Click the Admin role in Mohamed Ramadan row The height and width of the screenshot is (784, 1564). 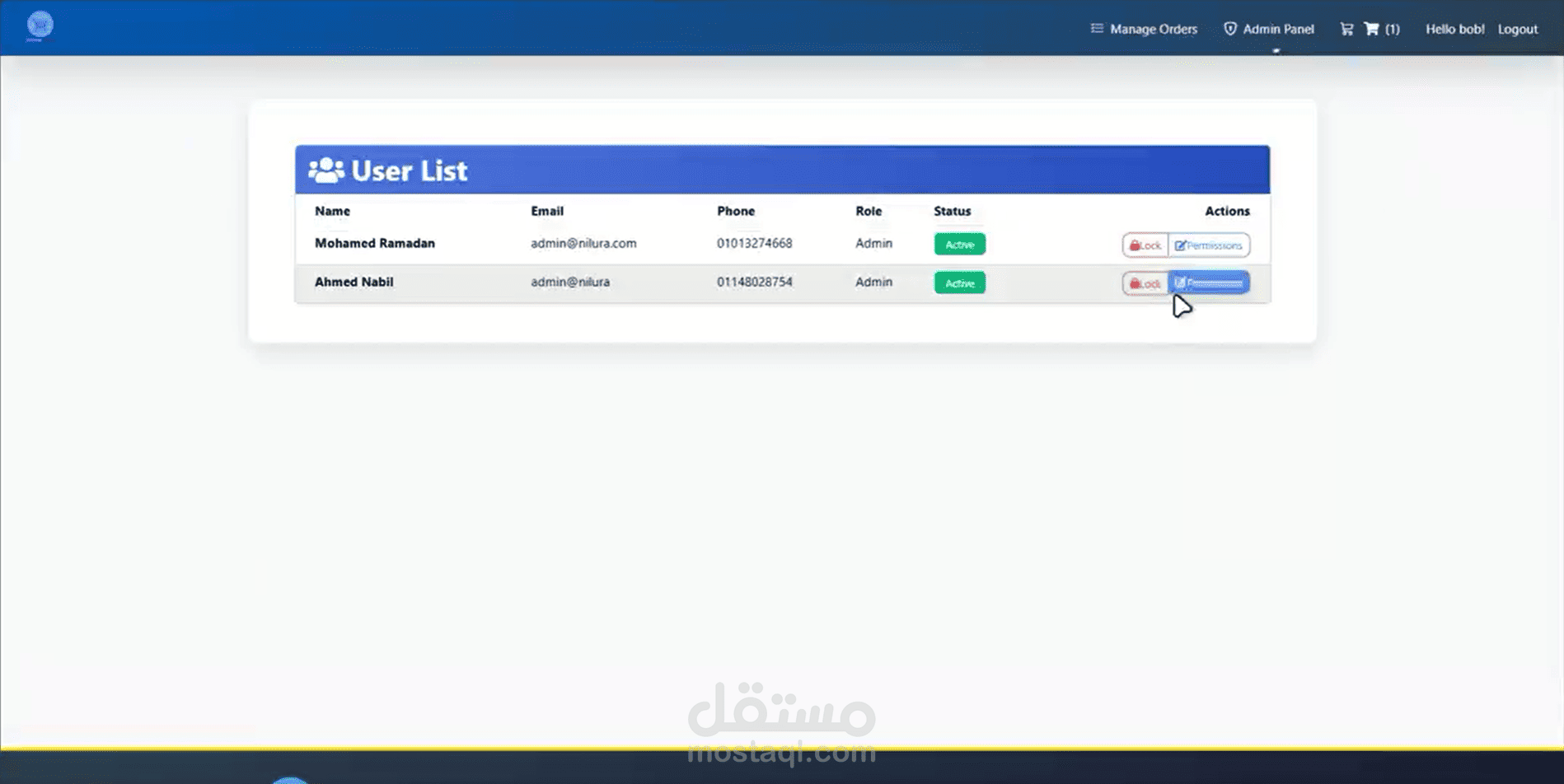coord(873,243)
